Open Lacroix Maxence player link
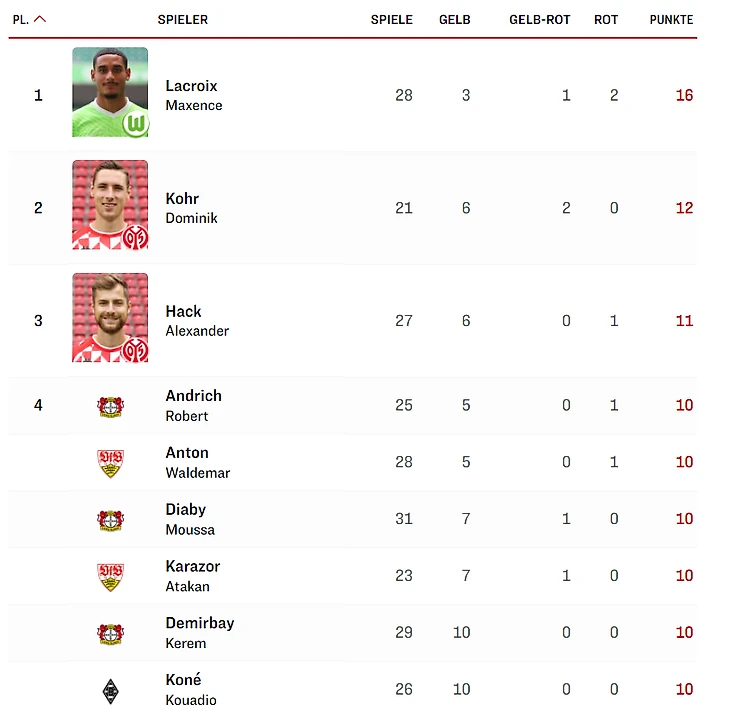This screenshot has height=710, width=730. [x=193, y=95]
